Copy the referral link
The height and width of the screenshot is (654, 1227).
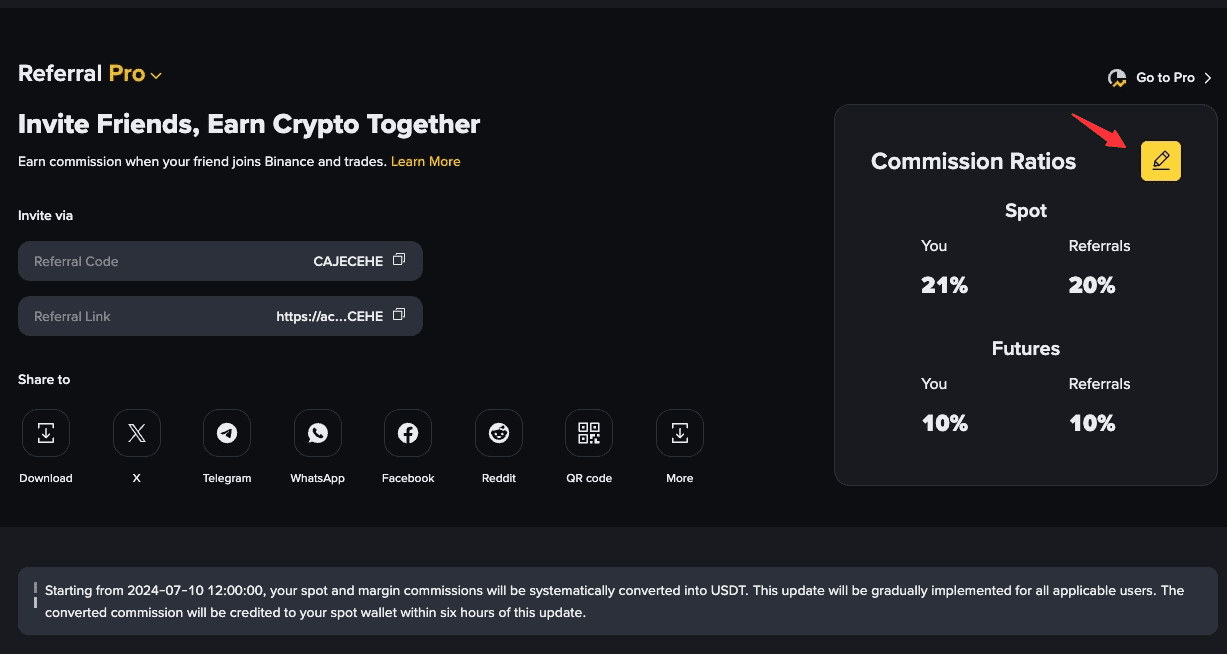[399, 315]
